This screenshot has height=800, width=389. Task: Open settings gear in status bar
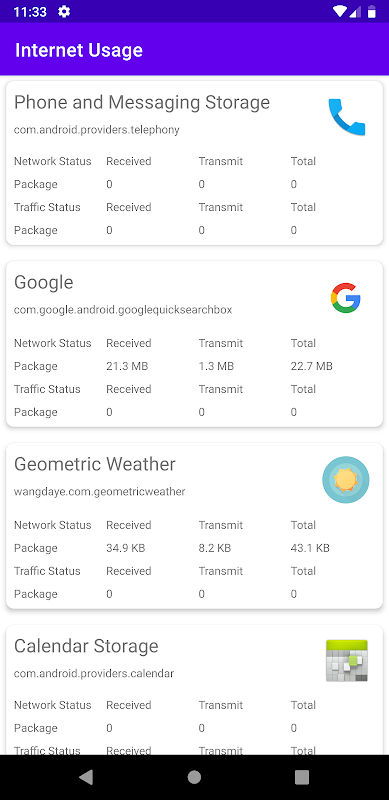coord(64,12)
